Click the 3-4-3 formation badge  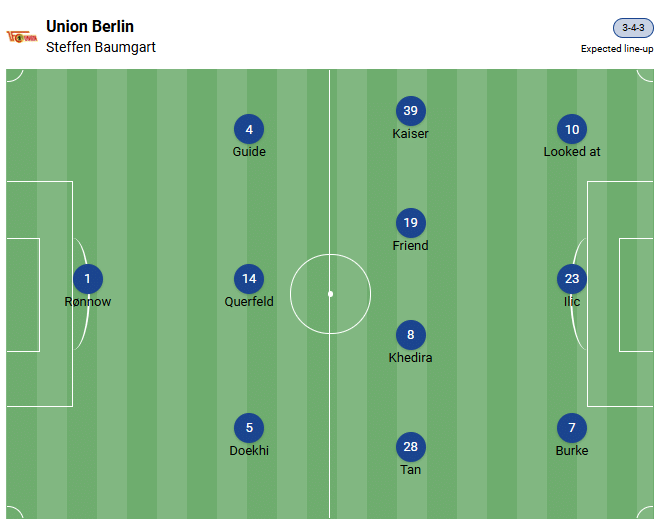633,28
